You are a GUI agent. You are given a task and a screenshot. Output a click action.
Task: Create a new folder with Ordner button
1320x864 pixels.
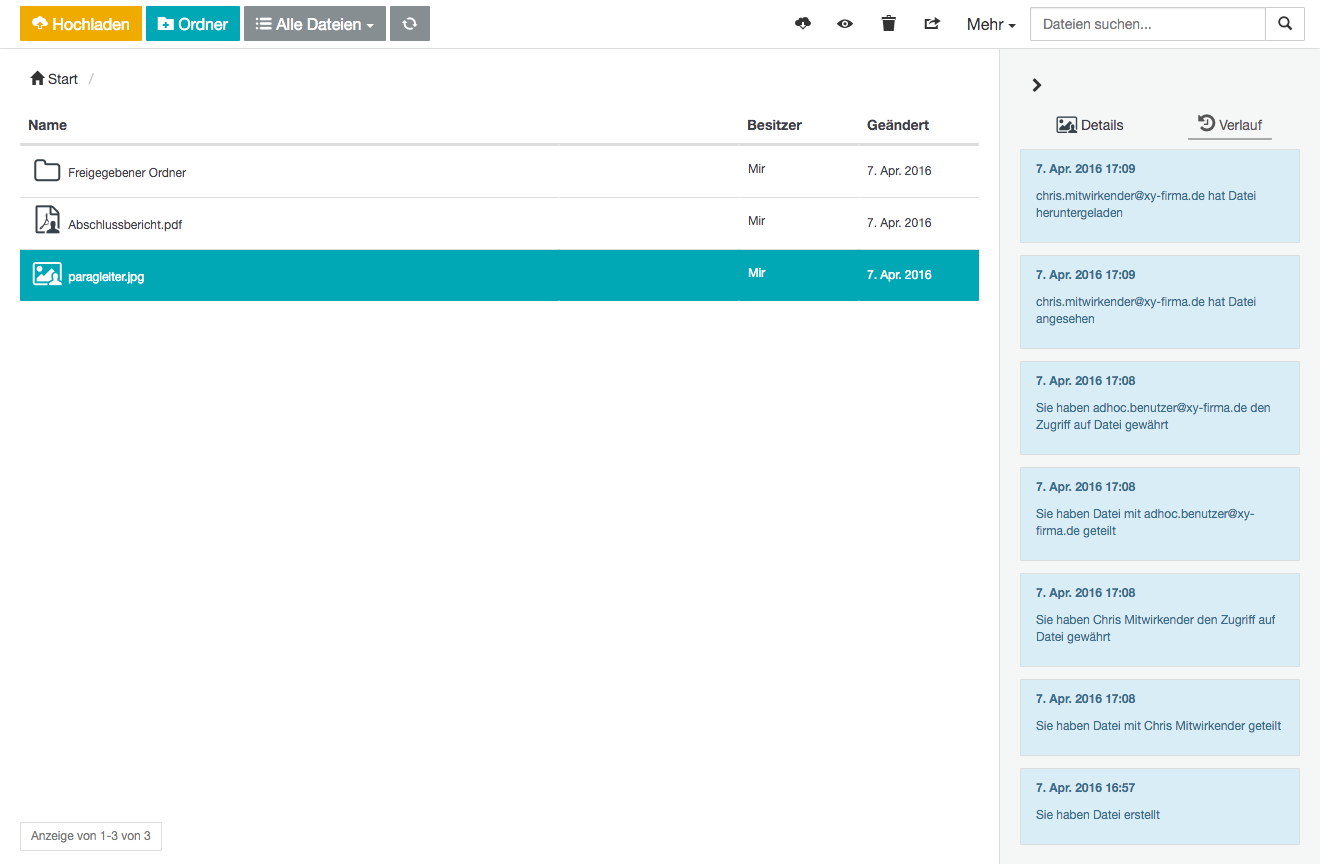coord(193,24)
